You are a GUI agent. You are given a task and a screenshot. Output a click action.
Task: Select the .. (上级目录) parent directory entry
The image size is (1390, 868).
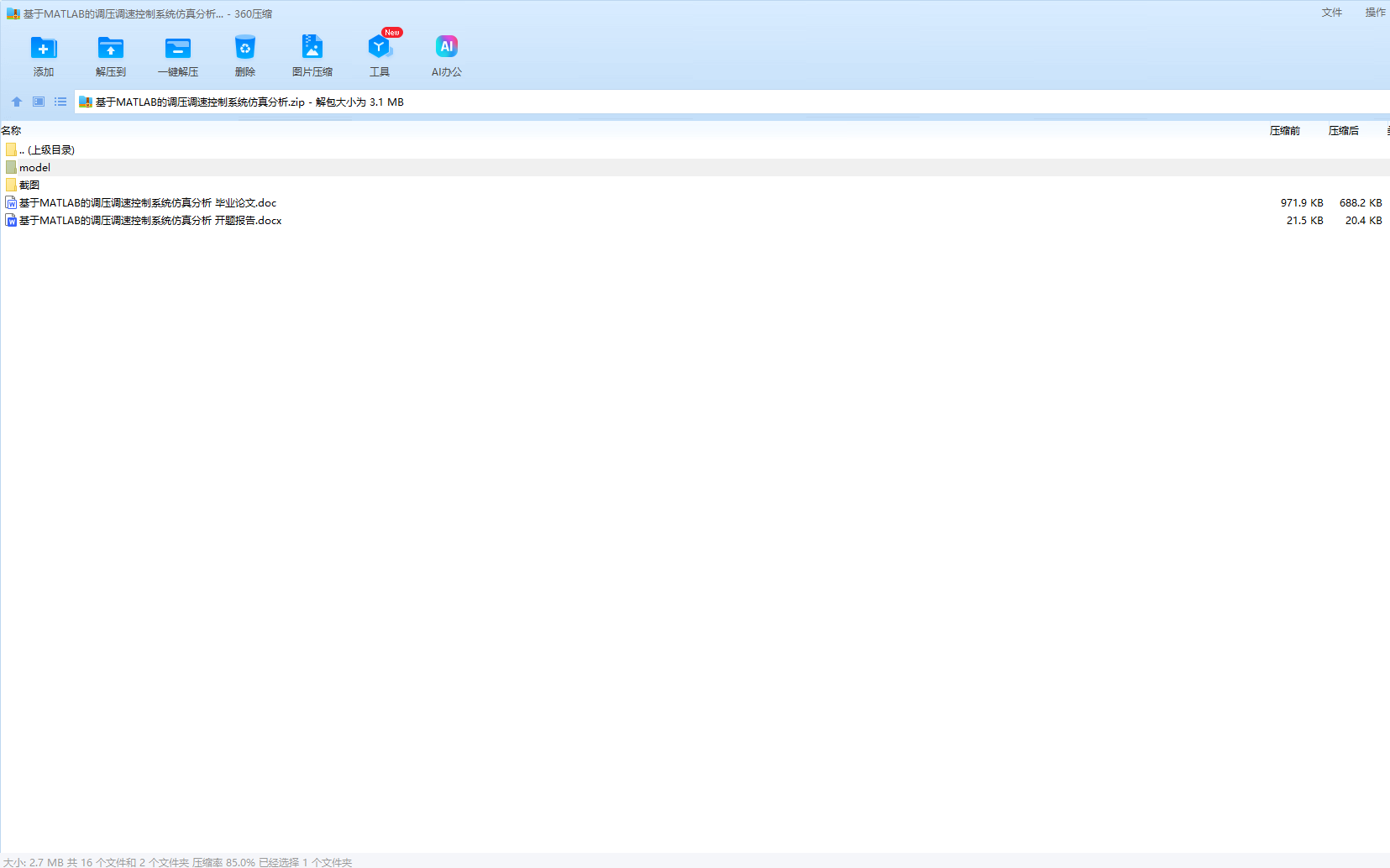[x=47, y=150]
